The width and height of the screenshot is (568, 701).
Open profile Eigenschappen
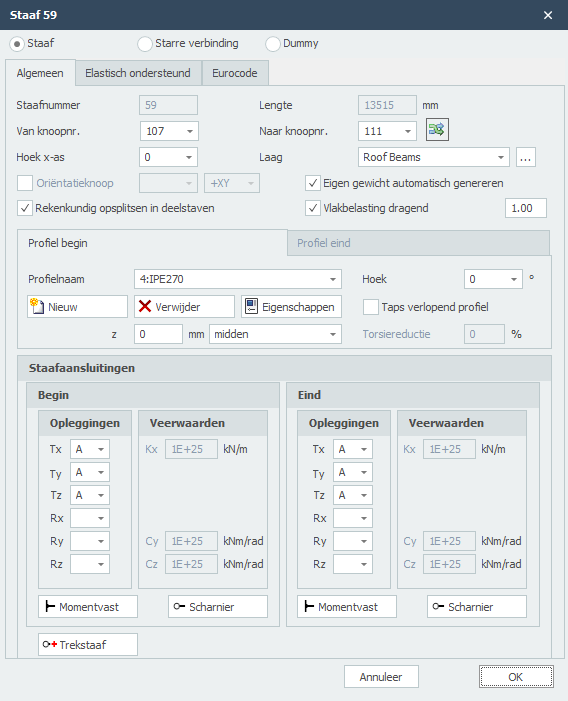point(291,307)
